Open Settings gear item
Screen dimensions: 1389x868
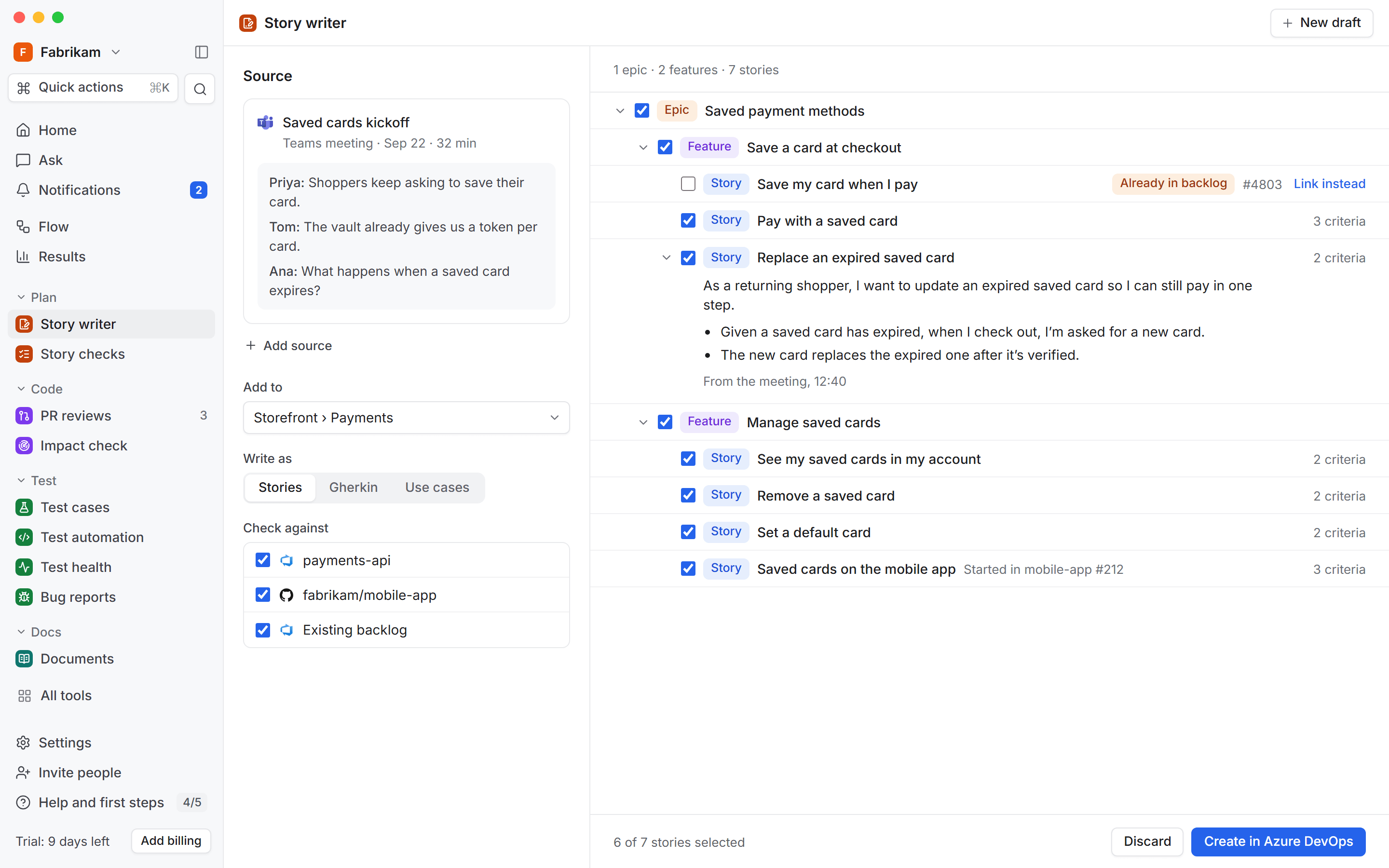tap(111, 743)
